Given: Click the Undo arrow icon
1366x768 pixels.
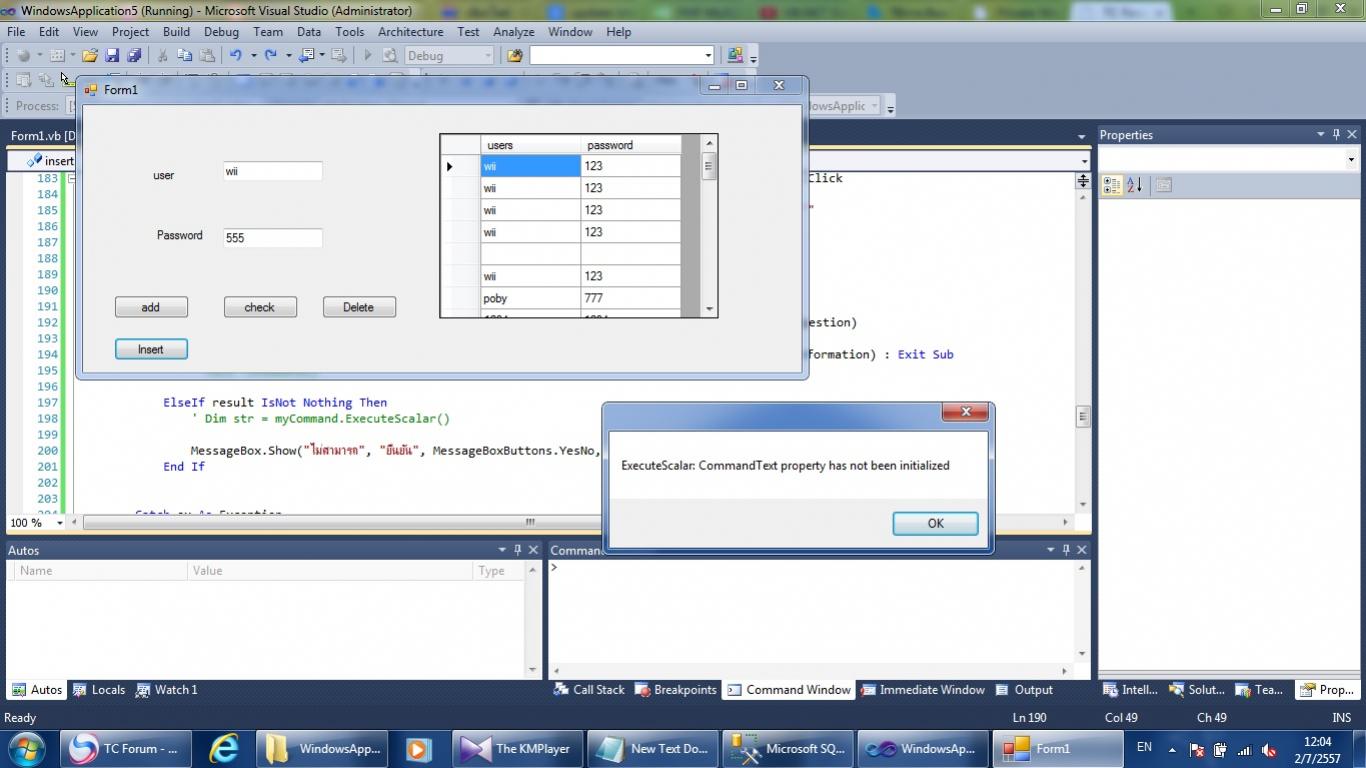Looking at the screenshot, I should 235,56.
